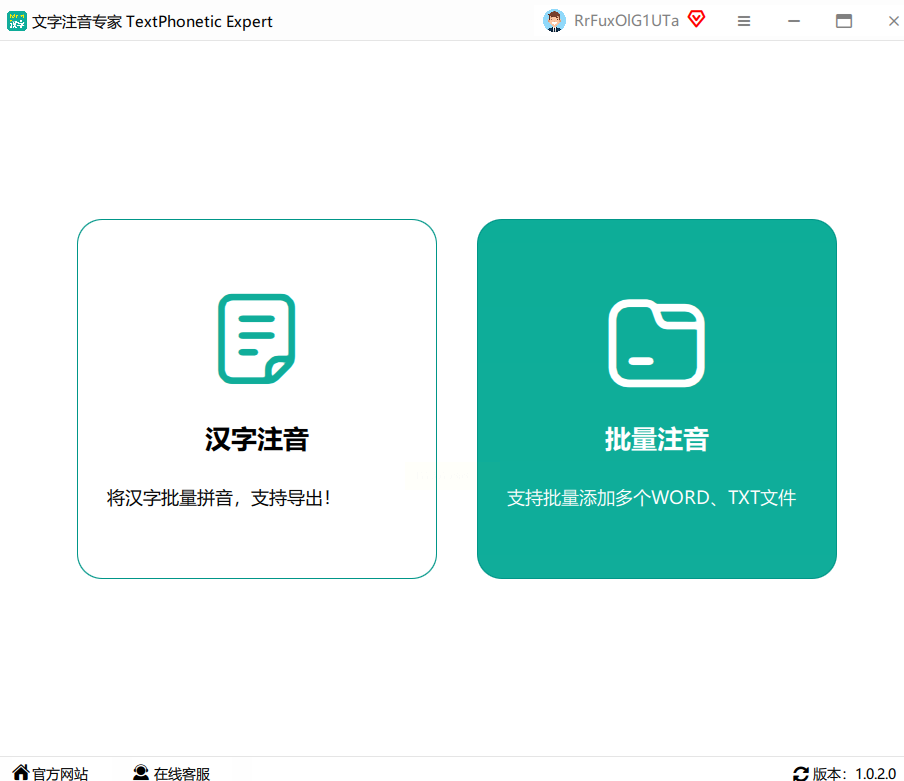Minimize the application window
Screen dimensions: 904x781
click(x=794, y=21)
